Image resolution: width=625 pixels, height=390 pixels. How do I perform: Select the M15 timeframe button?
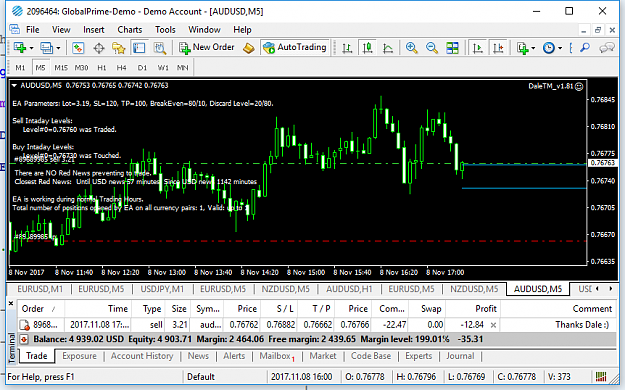click(x=61, y=68)
